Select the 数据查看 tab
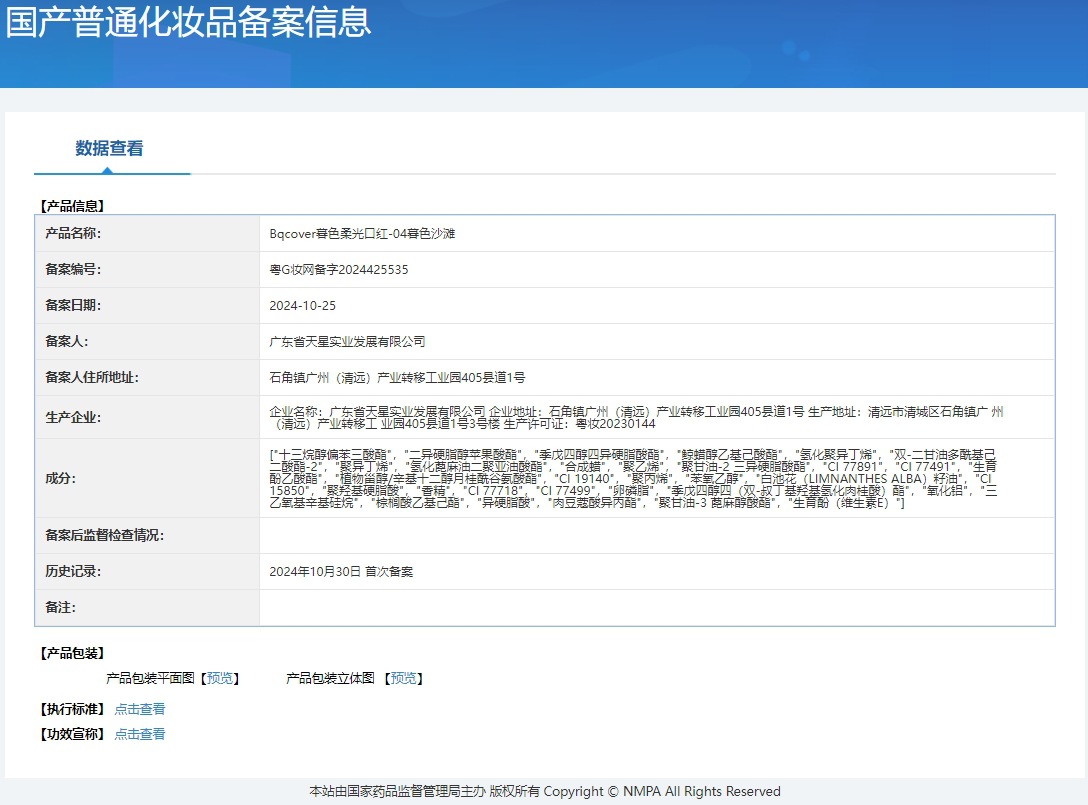The image size is (1088, 805). 110,149
